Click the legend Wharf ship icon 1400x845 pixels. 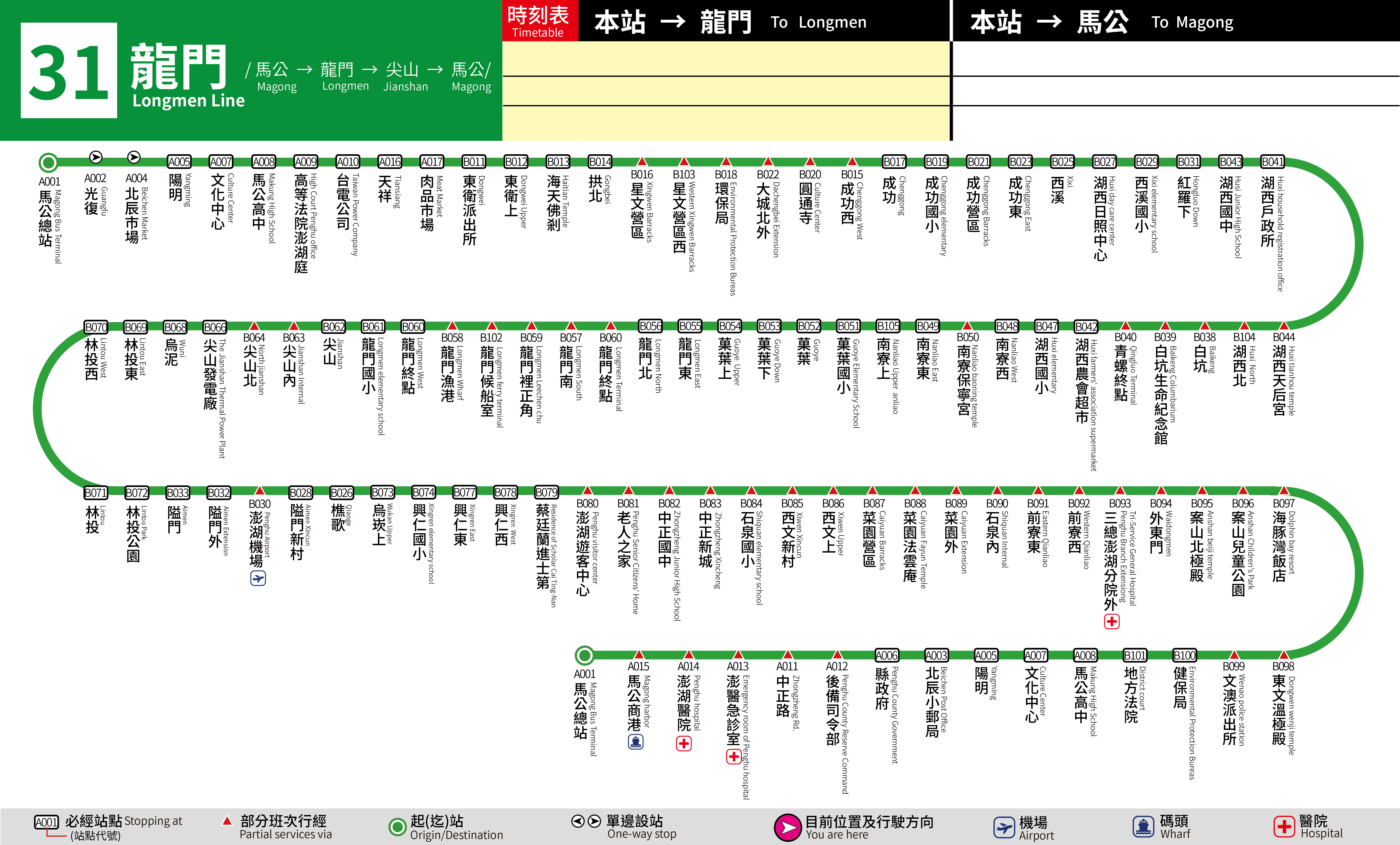[x=1143, y=826]
